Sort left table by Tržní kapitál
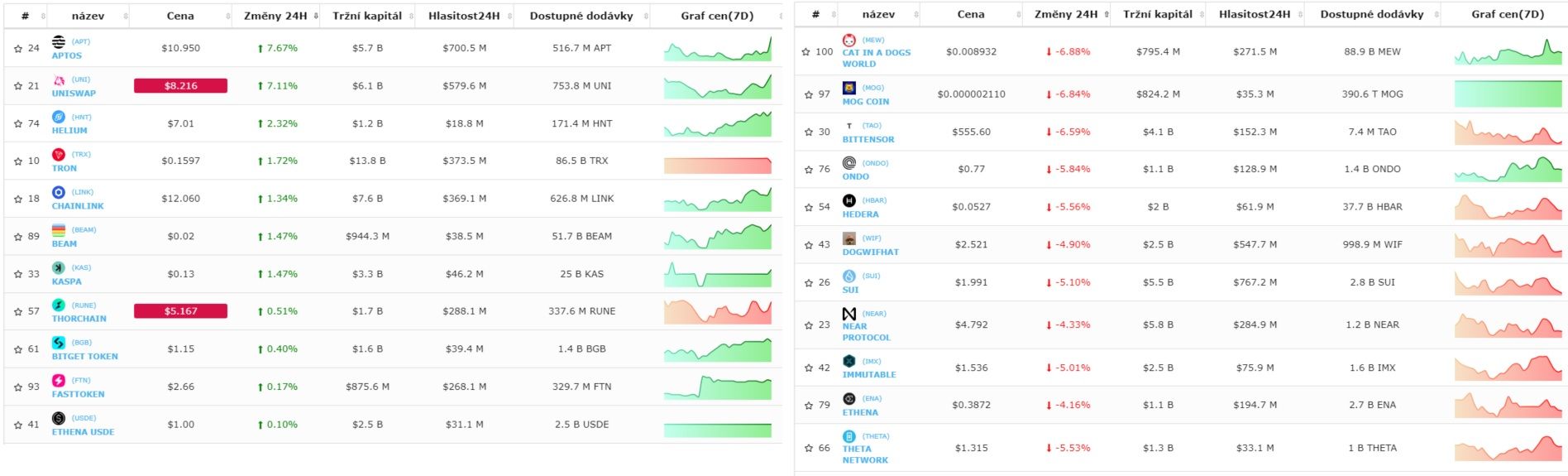 (367, 16)
